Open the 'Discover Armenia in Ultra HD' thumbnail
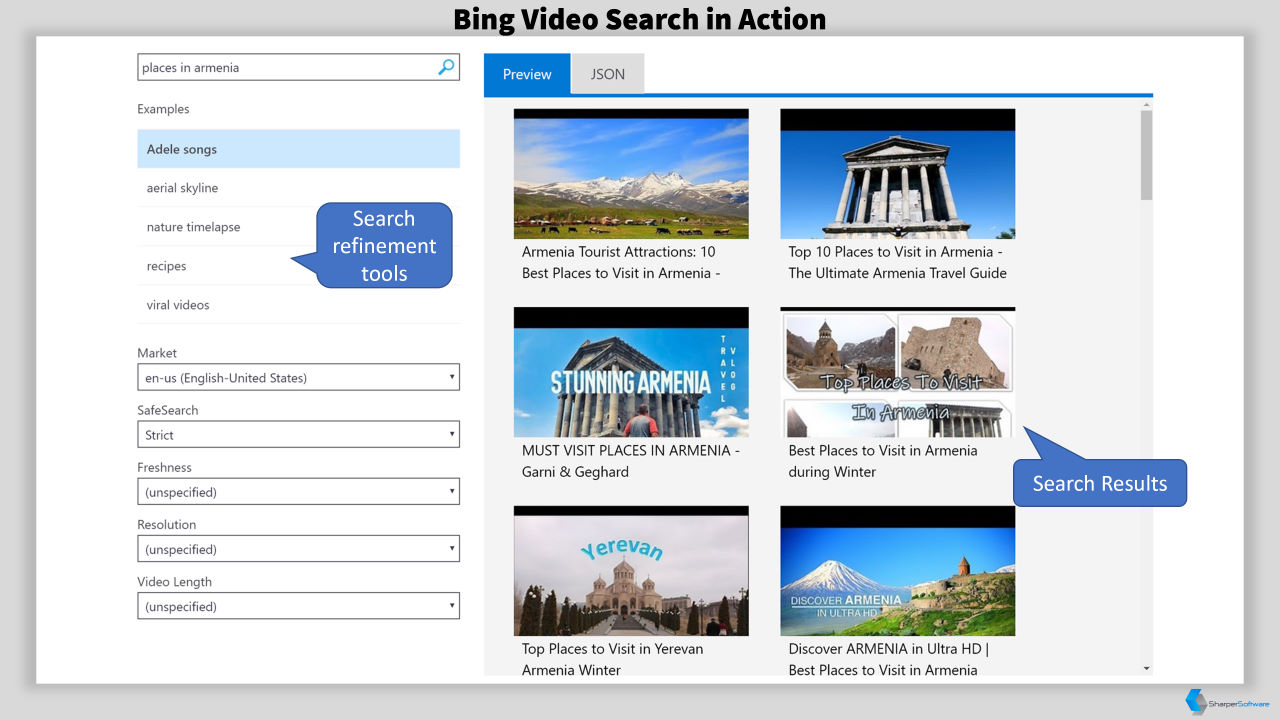The image size is (1280, 720). pyautogui.click(x=898, y=571)
